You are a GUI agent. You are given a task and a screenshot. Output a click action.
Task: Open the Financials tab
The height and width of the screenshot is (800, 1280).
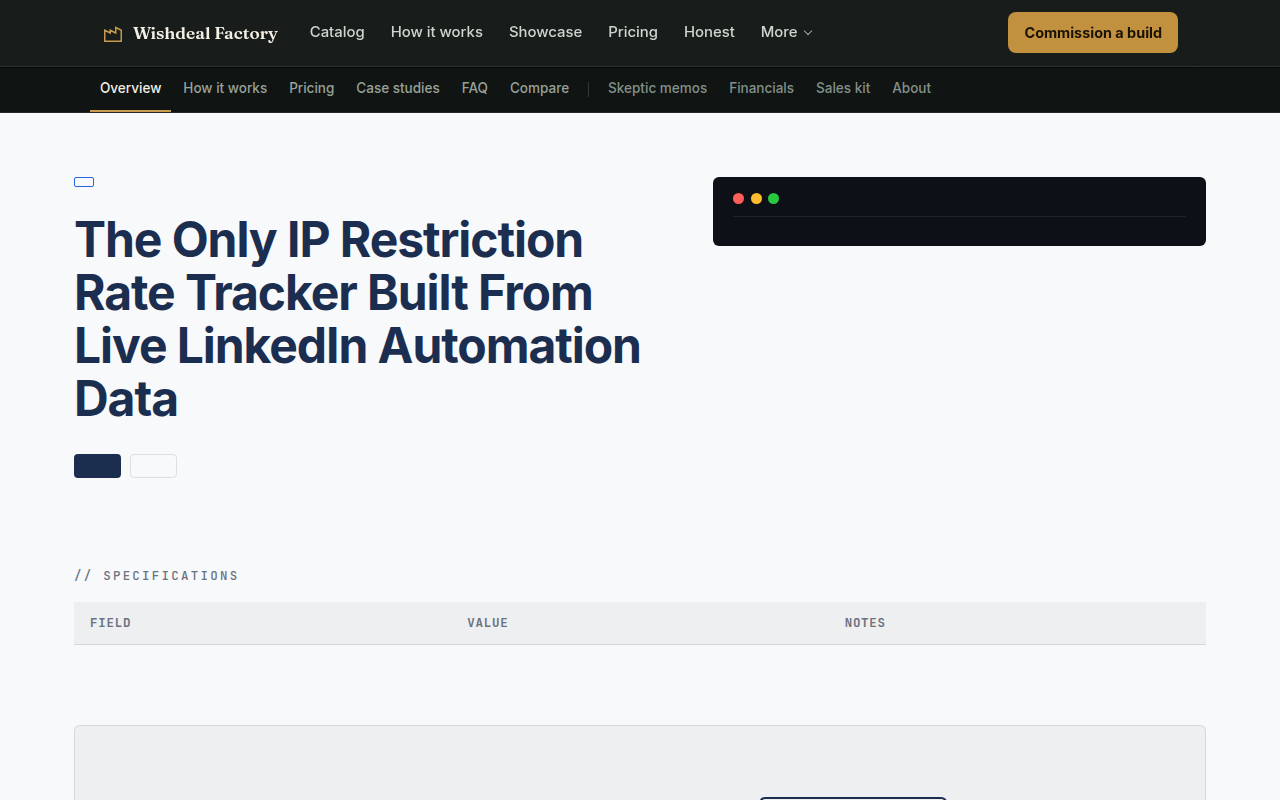pyautogui.click(x=761, y=88)
